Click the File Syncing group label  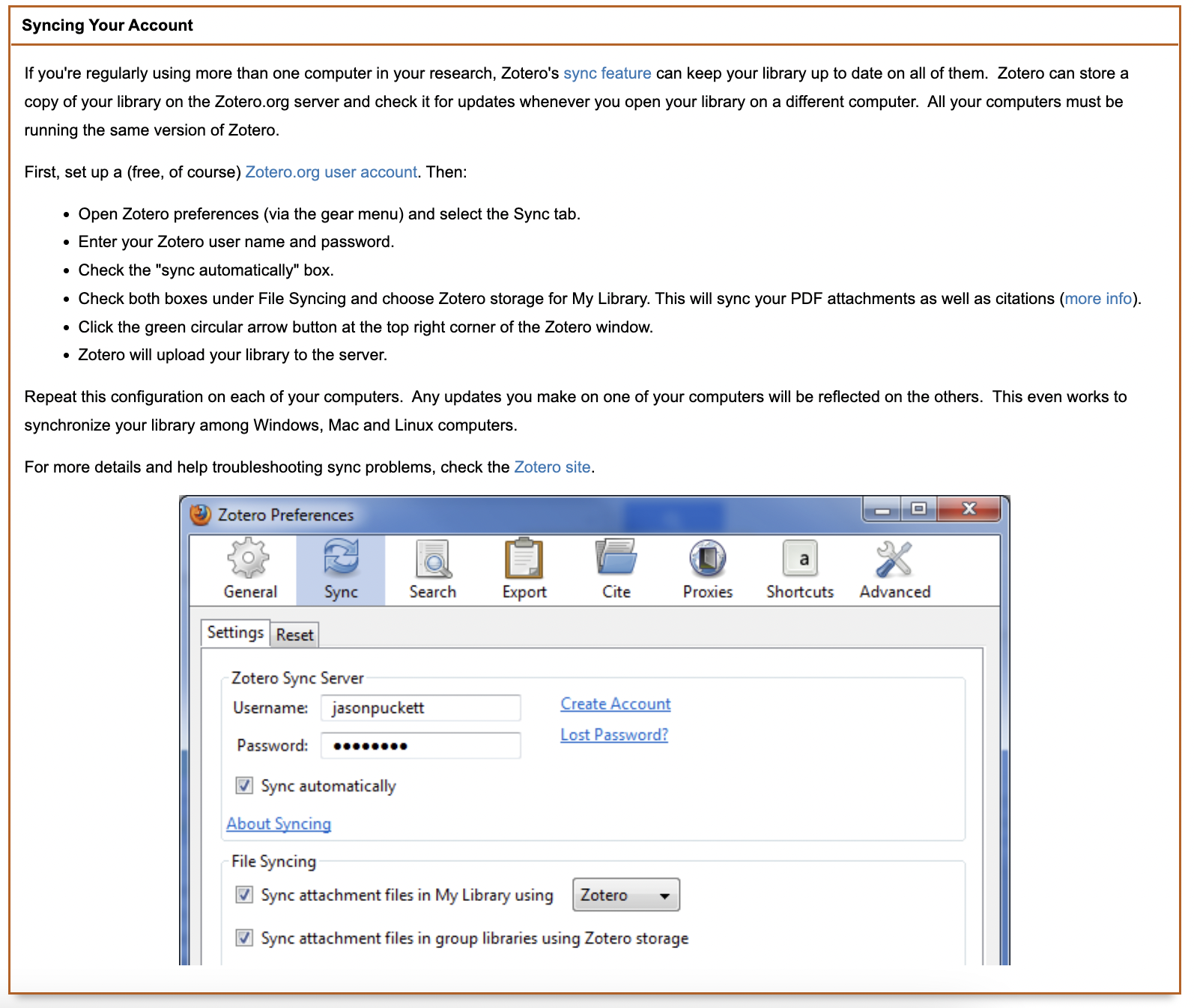tap(273, 861)
